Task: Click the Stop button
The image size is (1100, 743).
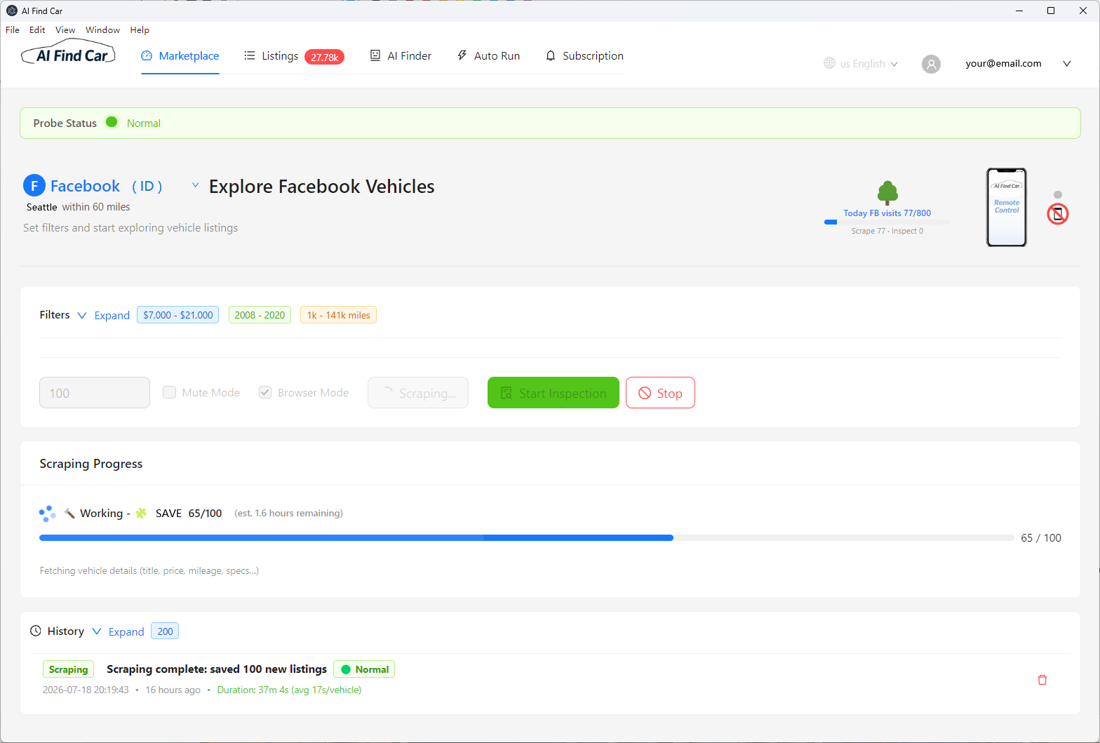Action: tap(660, 393)
